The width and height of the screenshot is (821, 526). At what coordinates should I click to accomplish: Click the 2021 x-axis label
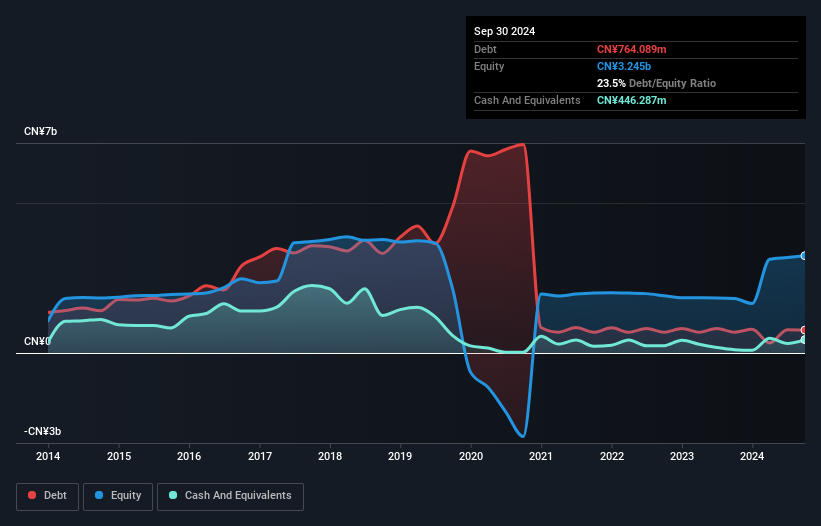click(541, 456)
